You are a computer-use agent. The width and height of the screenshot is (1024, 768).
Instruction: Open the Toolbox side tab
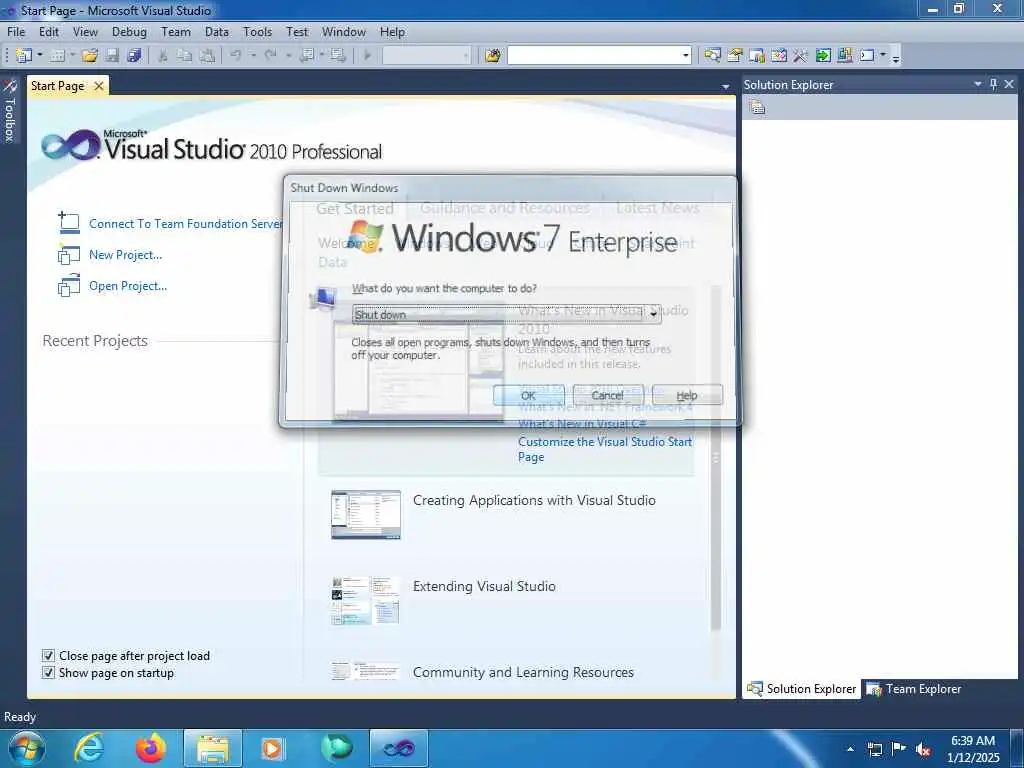tap(9, 111)
